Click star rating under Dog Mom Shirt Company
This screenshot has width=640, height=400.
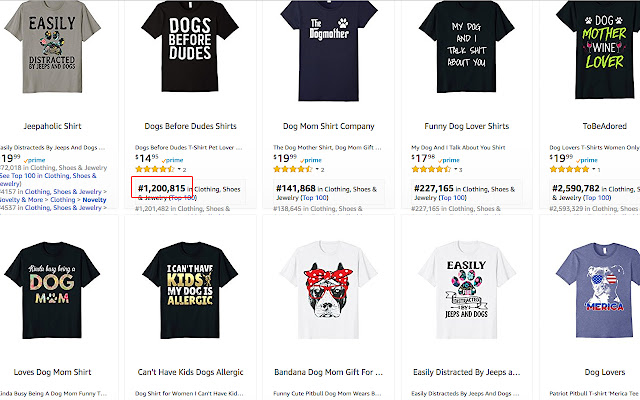[x=297, y=169]
